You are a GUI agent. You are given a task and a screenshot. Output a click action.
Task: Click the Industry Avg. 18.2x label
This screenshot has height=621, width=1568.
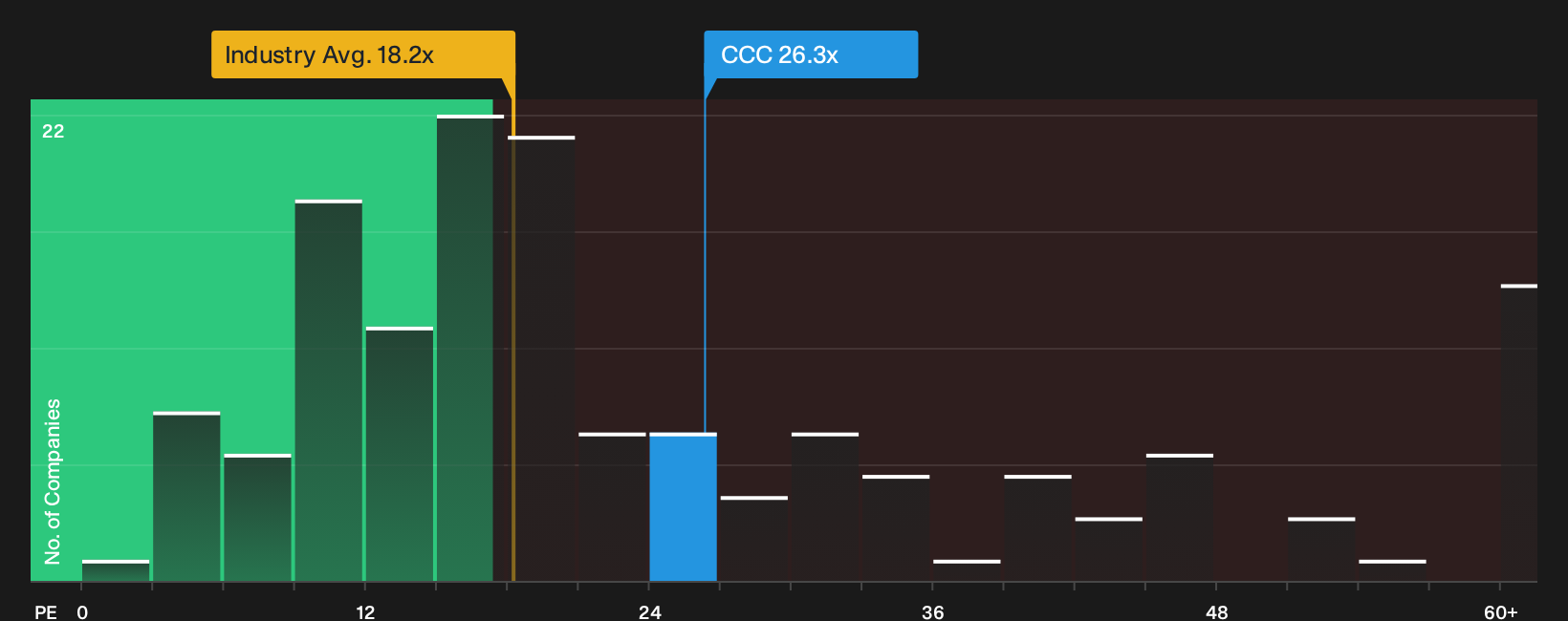[363, 54]
